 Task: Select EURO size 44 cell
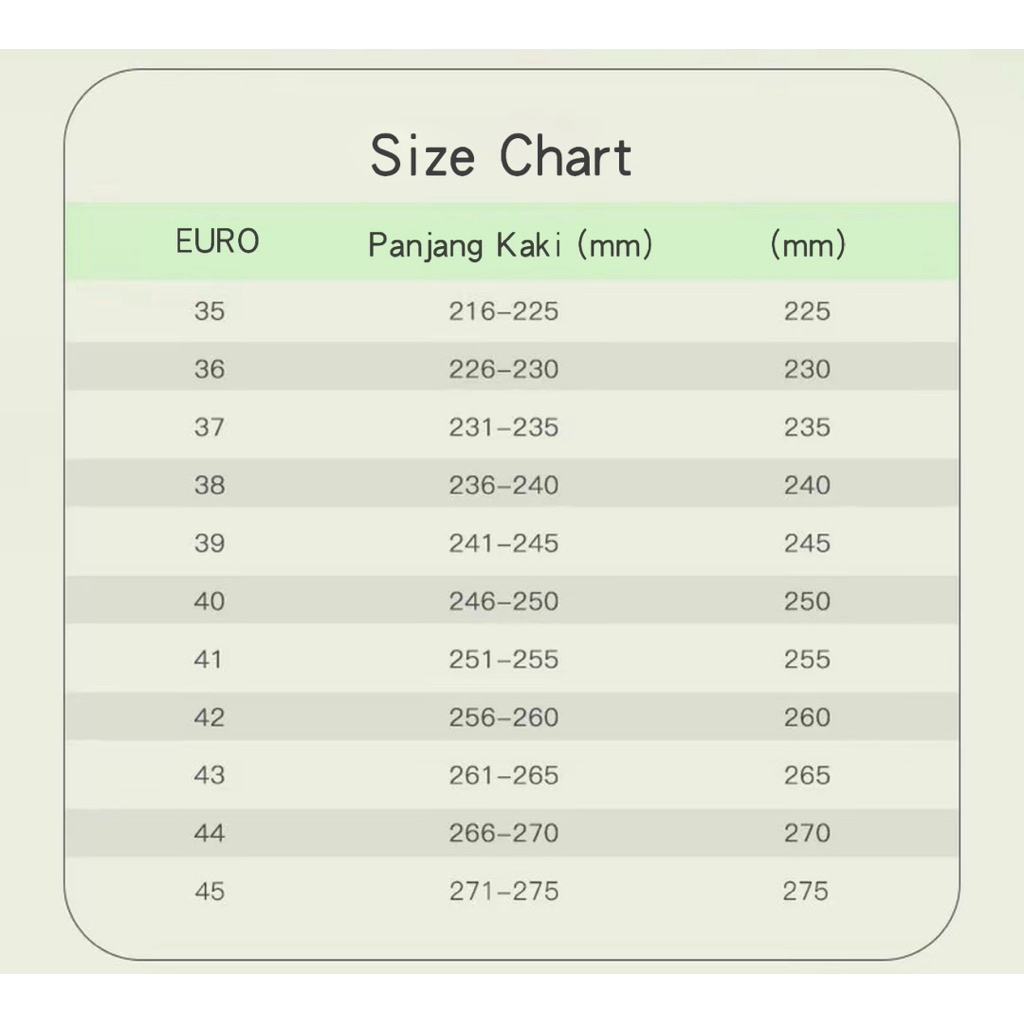210,834
